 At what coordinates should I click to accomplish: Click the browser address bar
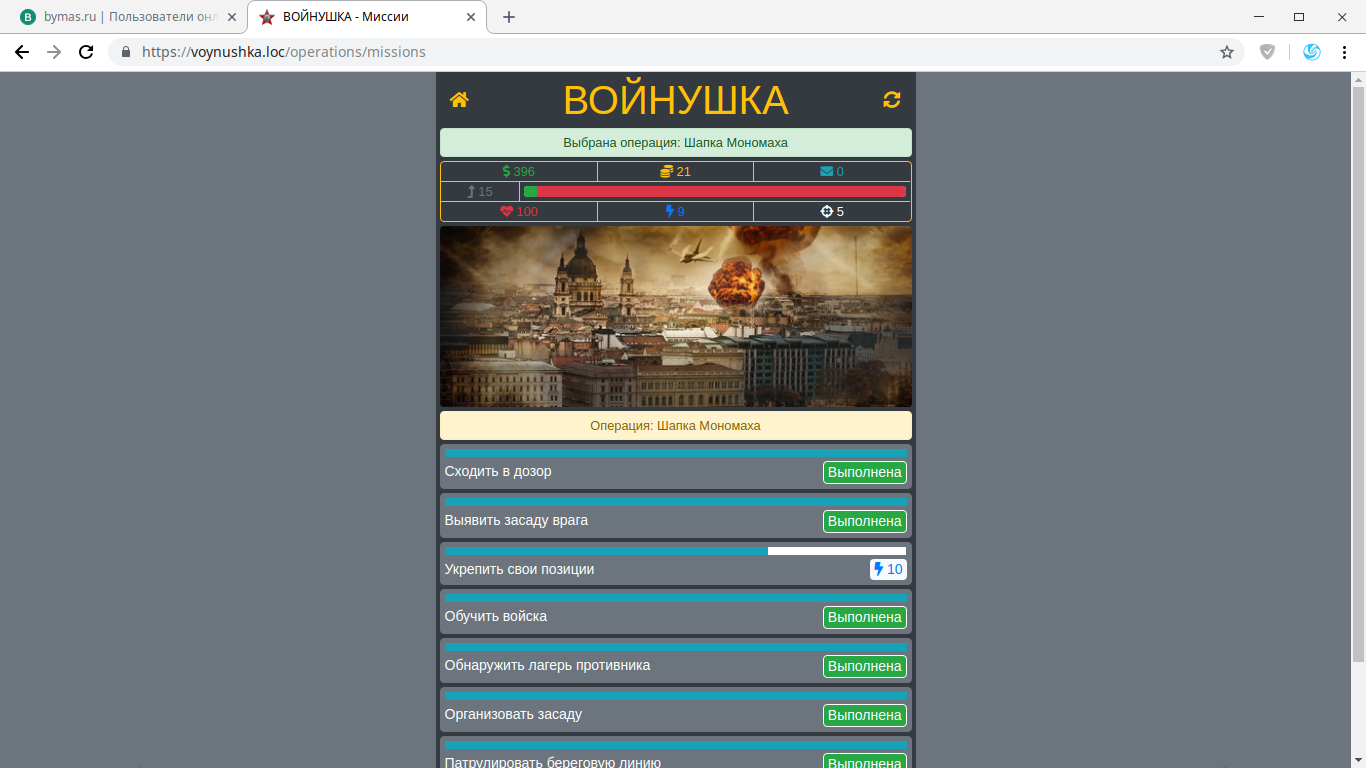point(660,52)
